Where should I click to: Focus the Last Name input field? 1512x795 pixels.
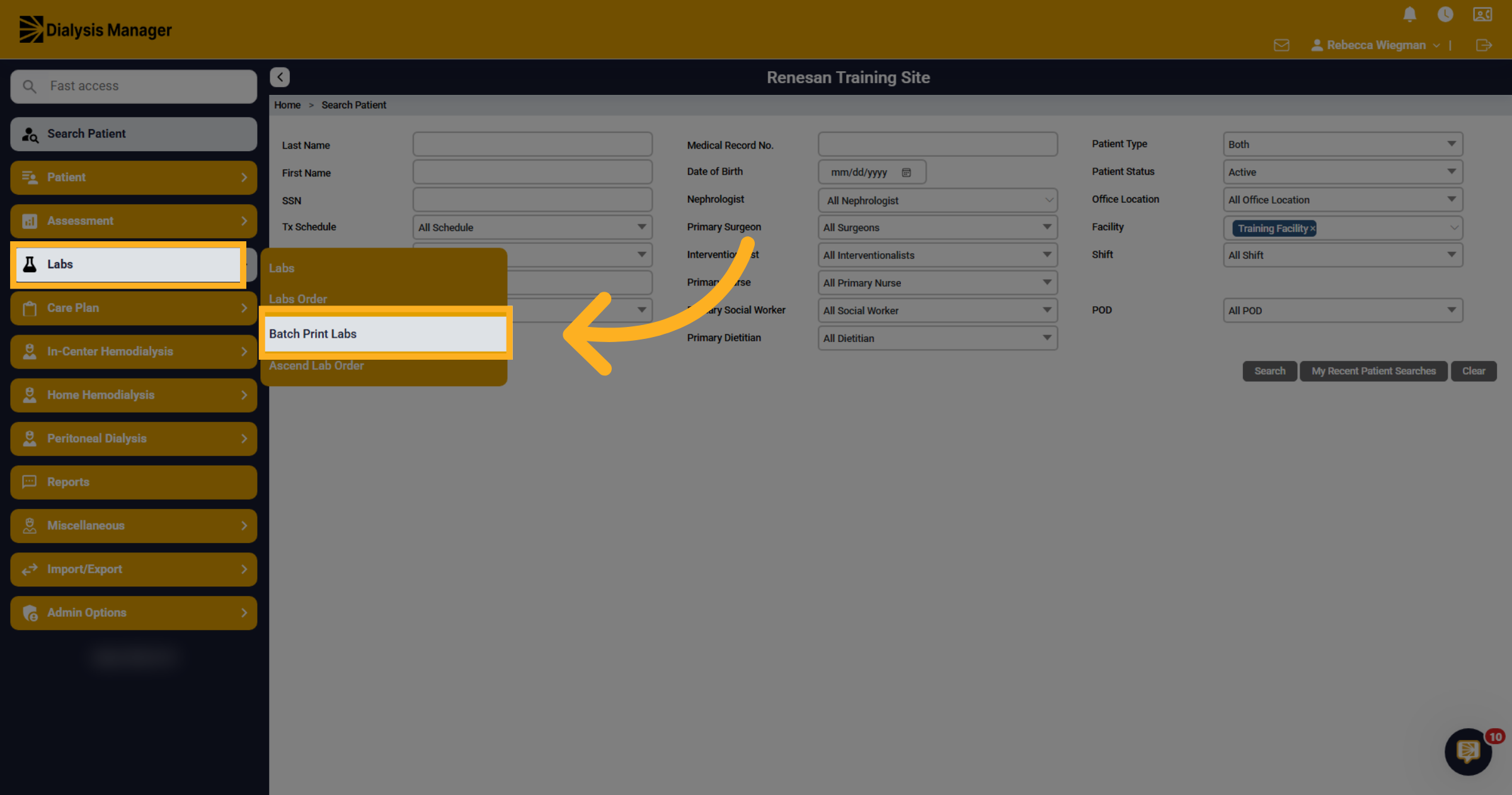point(532,144)
